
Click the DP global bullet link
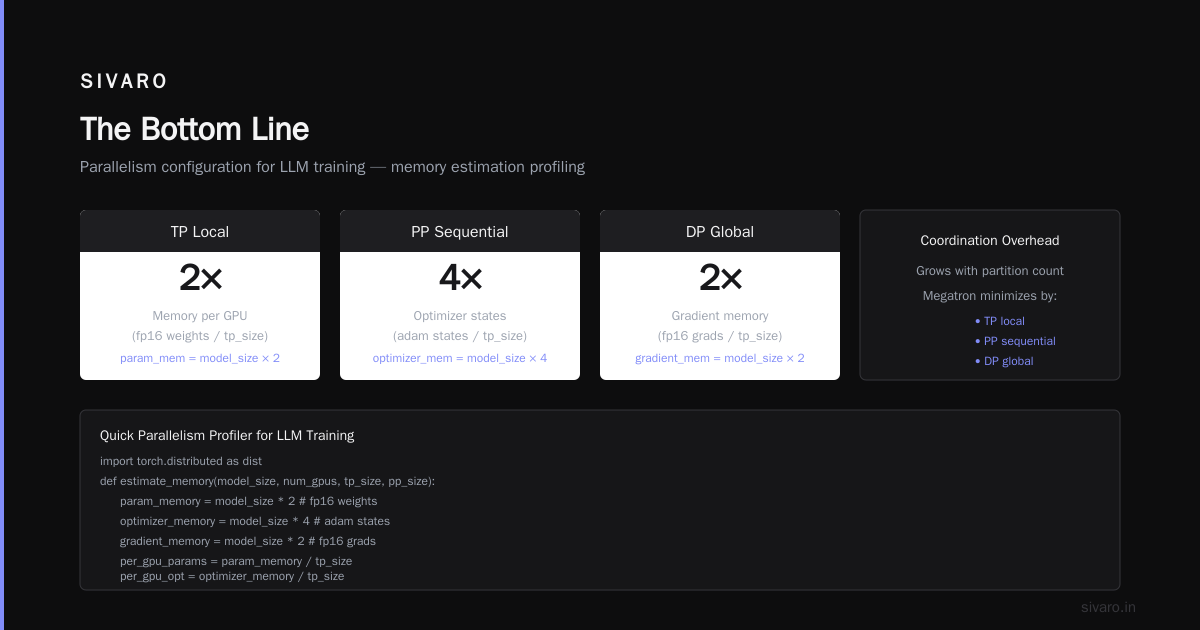pyautogui.click(x=1004, y=361)
